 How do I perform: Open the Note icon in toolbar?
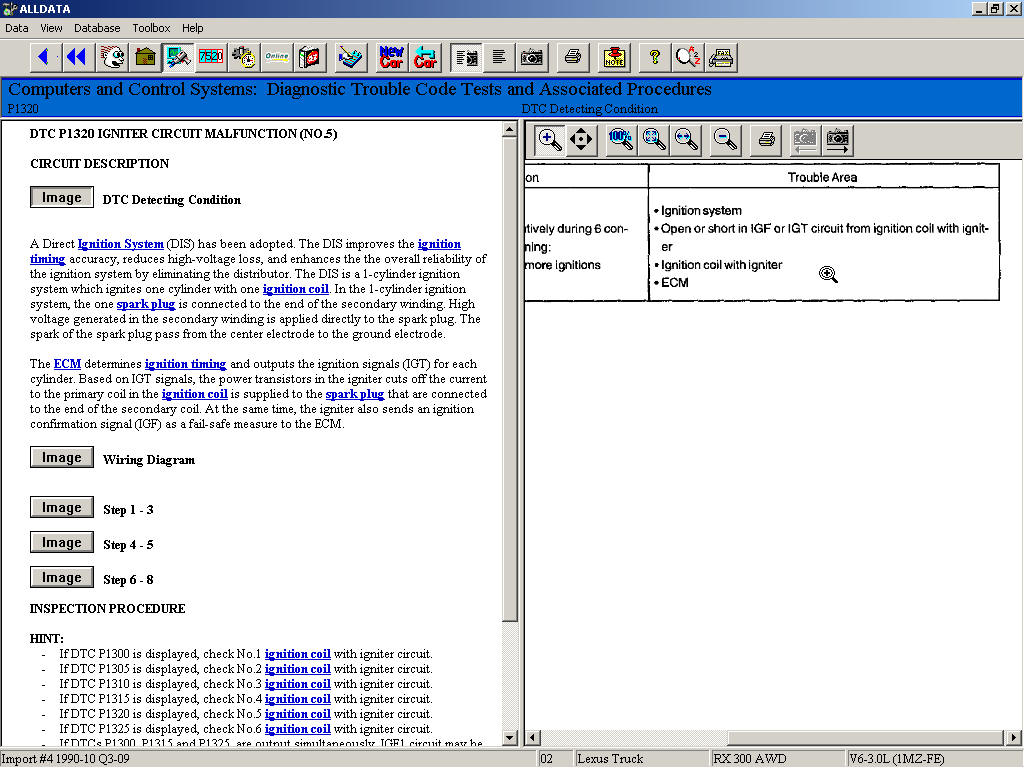coord(615,57)
